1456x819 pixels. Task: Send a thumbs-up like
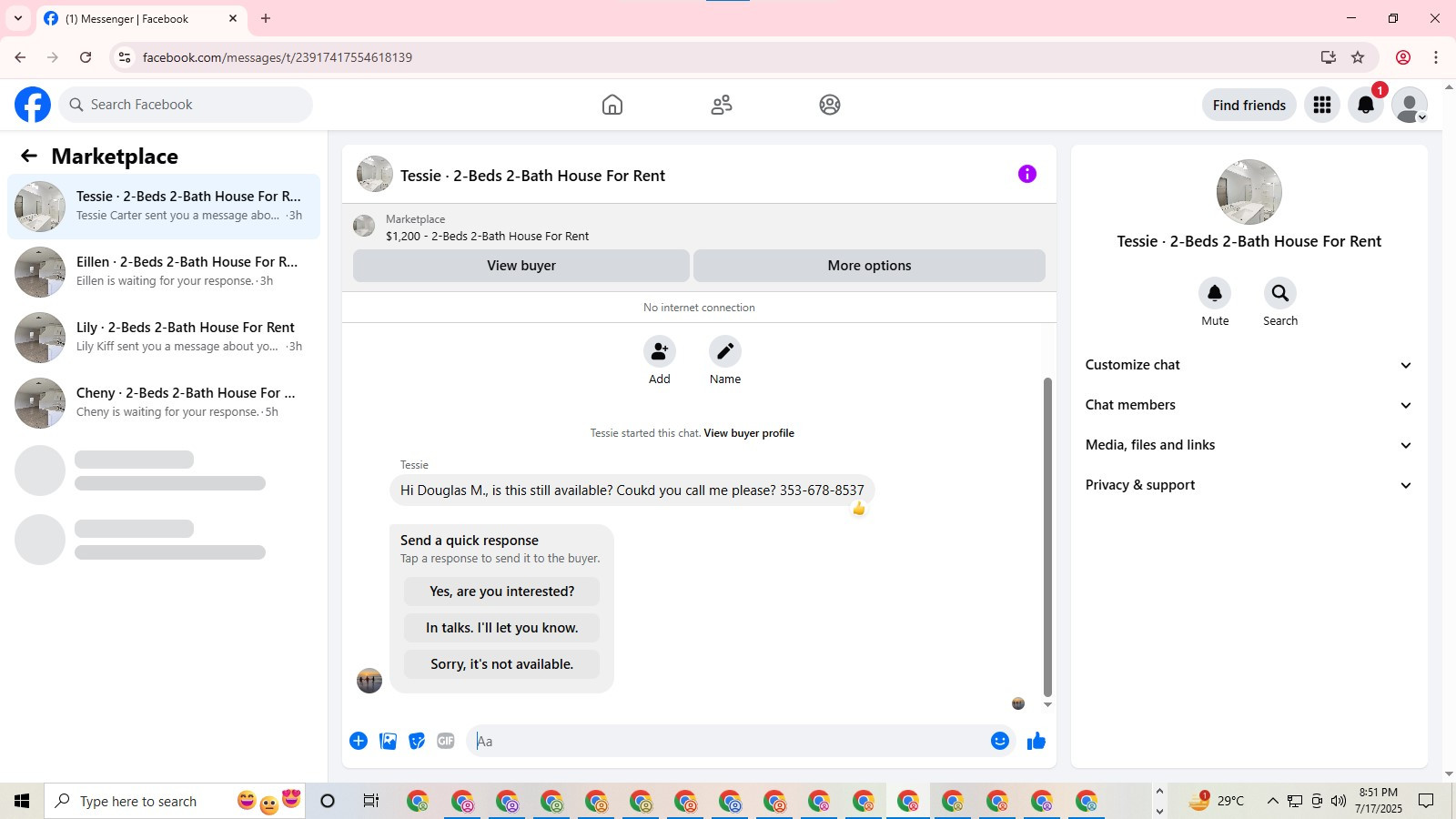(1036, 741)
